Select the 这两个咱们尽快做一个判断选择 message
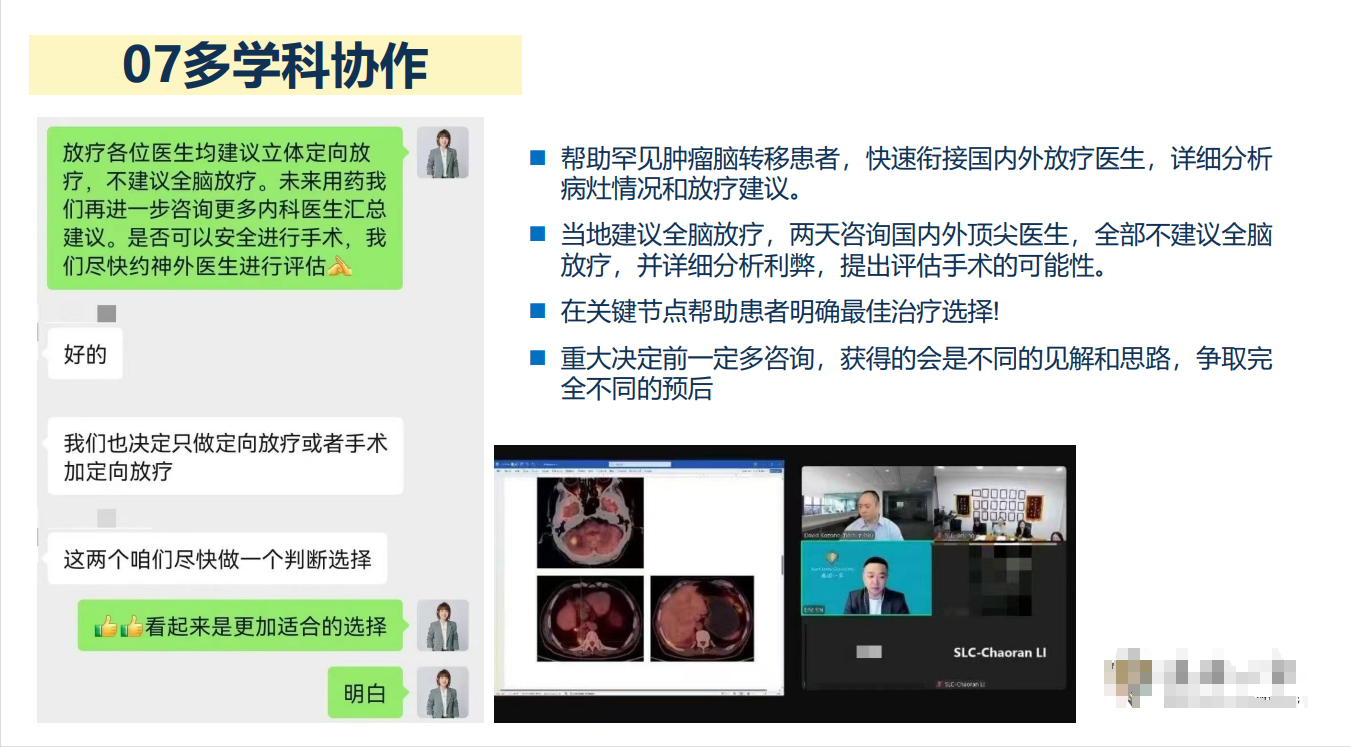Viewport: 1351px width, 747px height. [217, 559]
